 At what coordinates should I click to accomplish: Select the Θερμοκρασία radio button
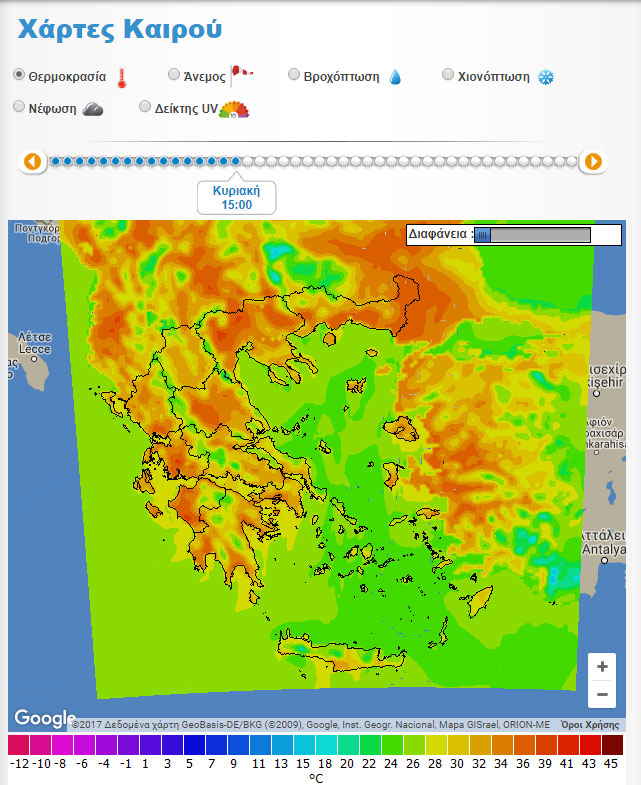click(19, 75)
